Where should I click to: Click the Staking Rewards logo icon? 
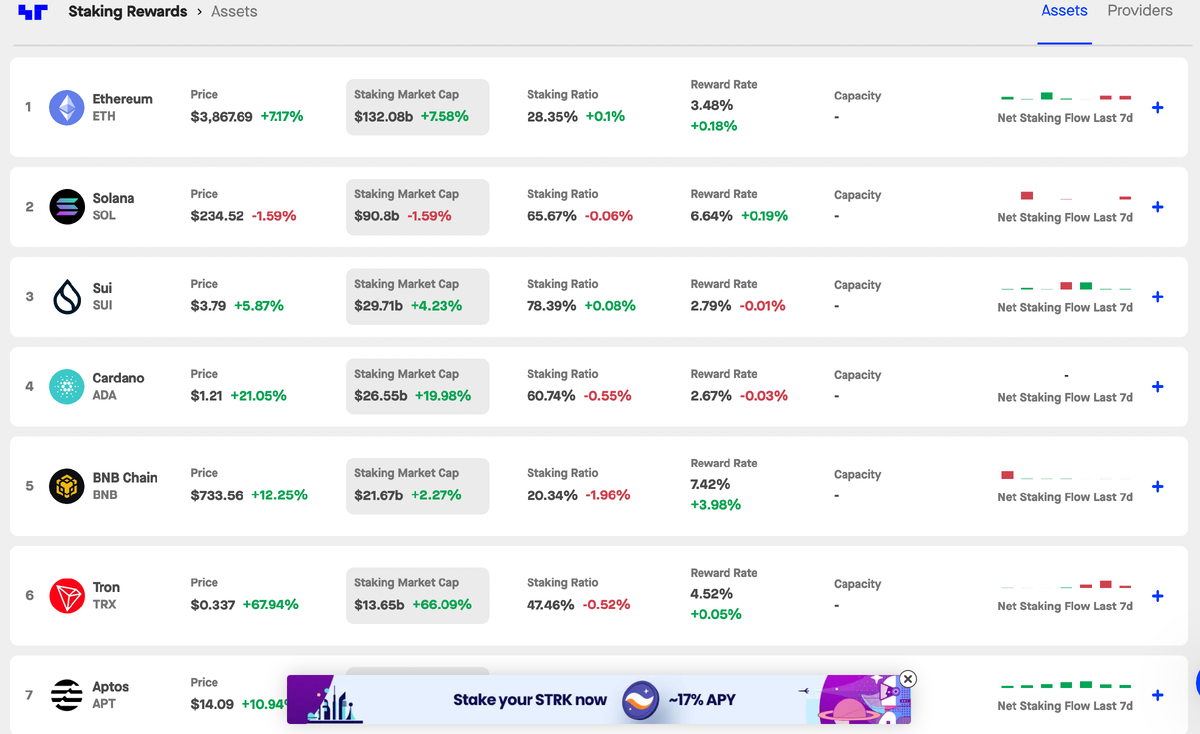pos(33,12)
